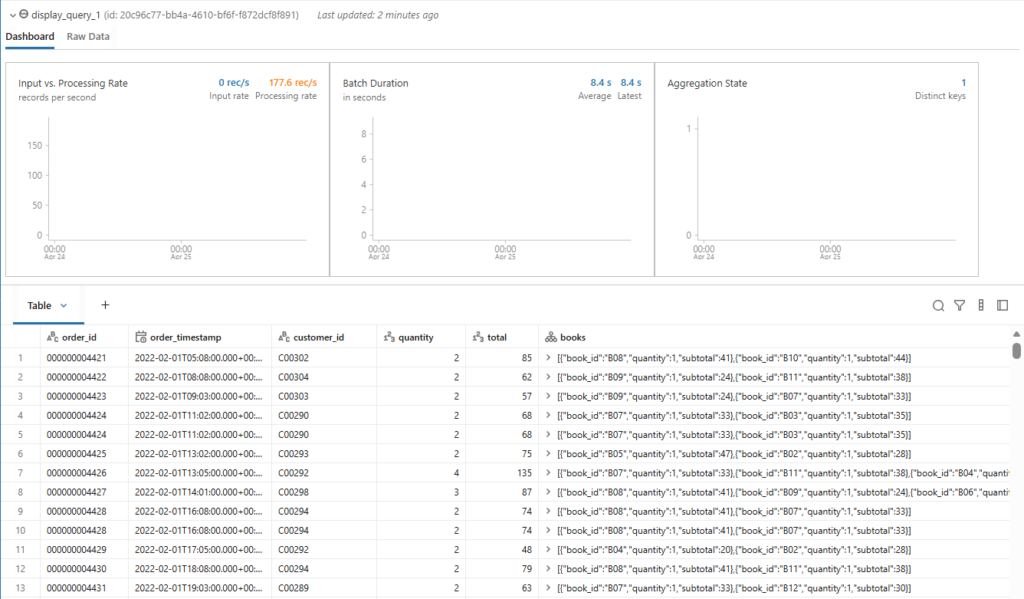Click the search icon above the table
This screenshot has width=1024, height=599.
tap(938, 306)
